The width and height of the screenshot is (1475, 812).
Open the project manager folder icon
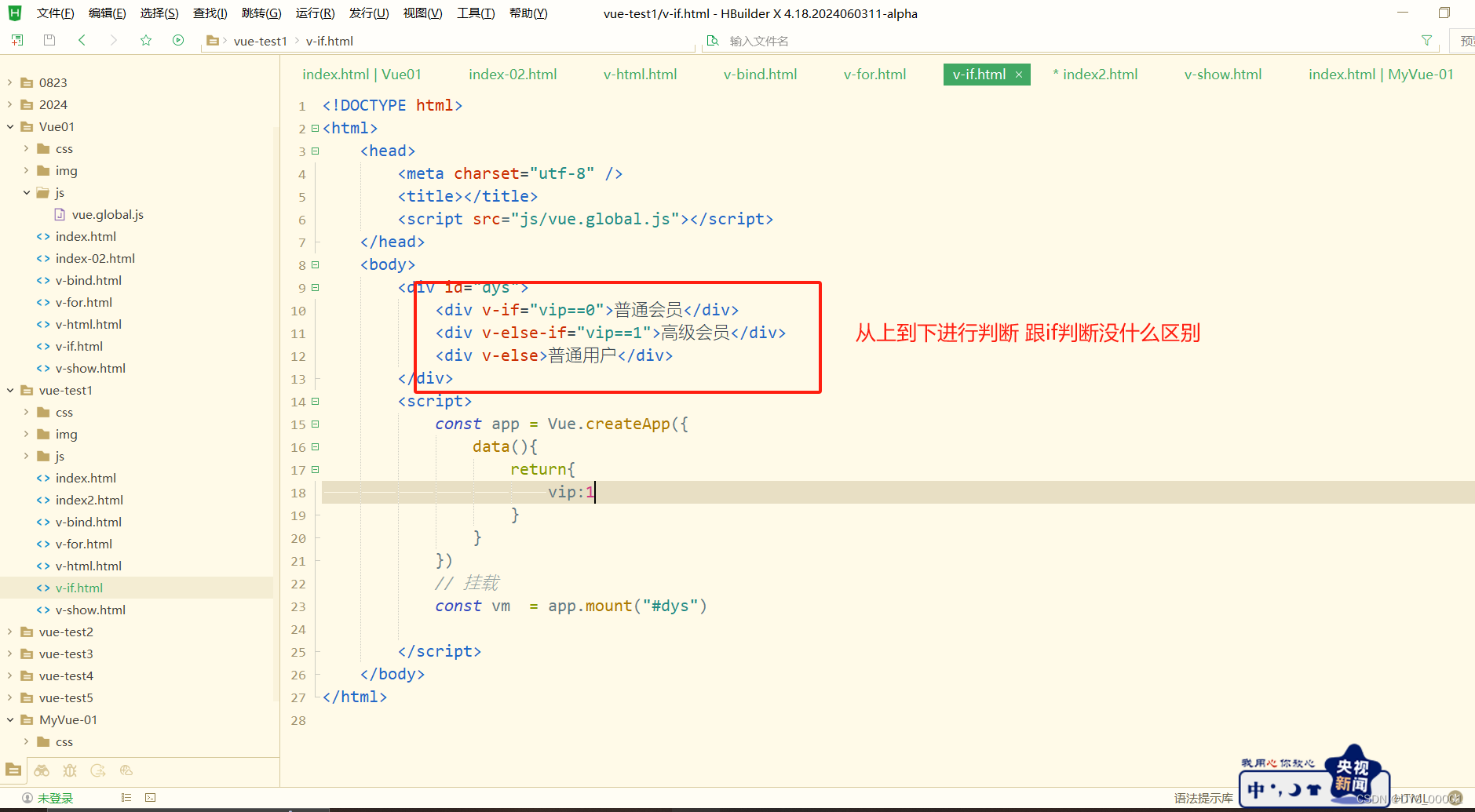[x=13, y=770]
